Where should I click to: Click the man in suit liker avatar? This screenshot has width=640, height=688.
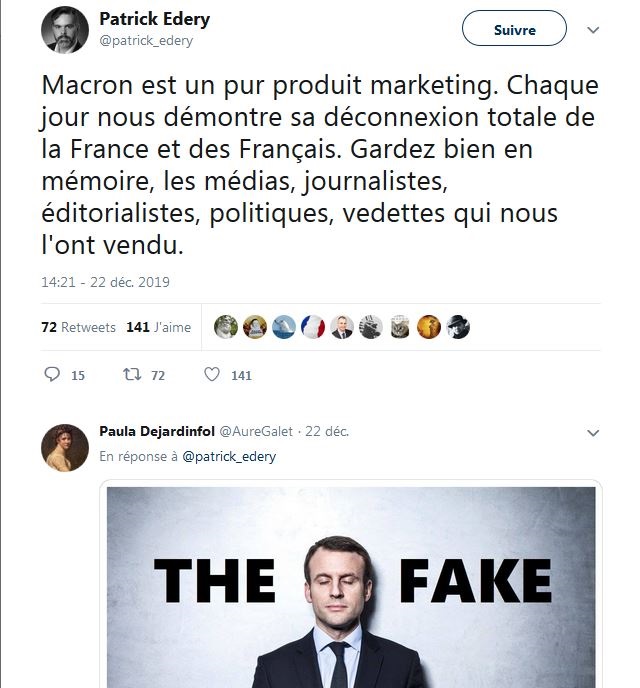pos(342,327)
